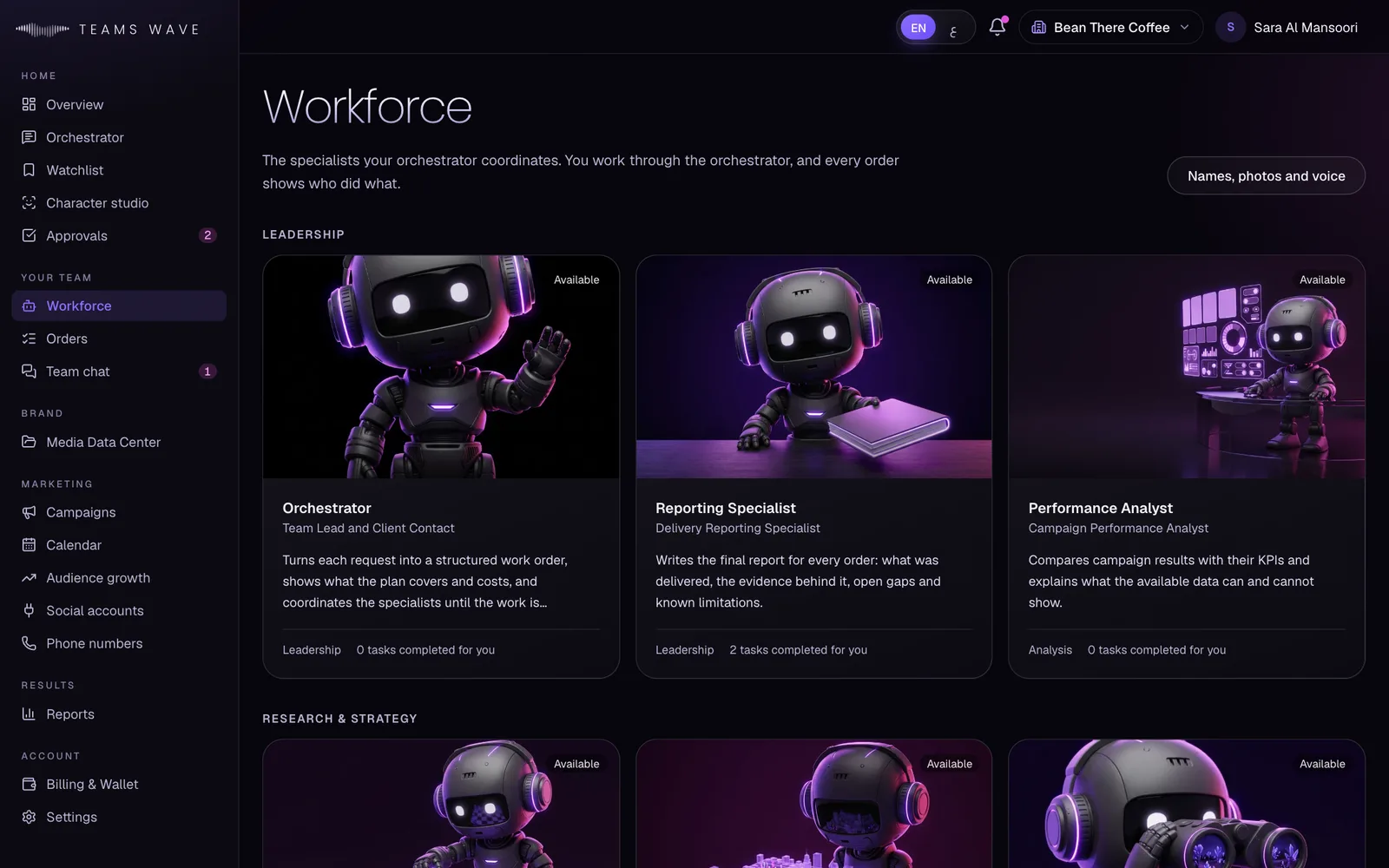Viewport: 1389px width, 868px height.
Task: Click the Analysis tag on Performance Analyst
Action: point(1050,649)
